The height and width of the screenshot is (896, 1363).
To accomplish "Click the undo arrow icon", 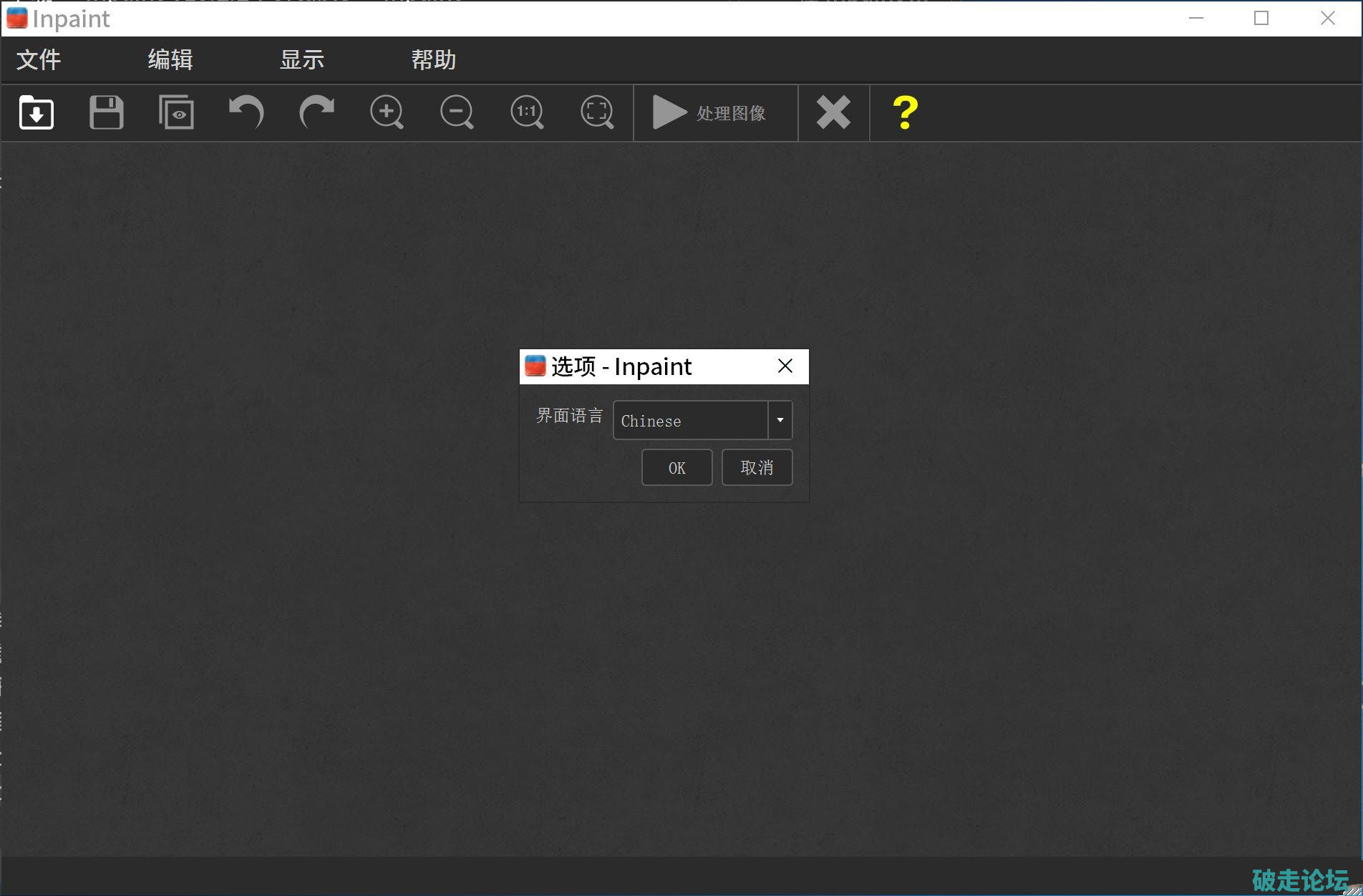I will 246,112.
